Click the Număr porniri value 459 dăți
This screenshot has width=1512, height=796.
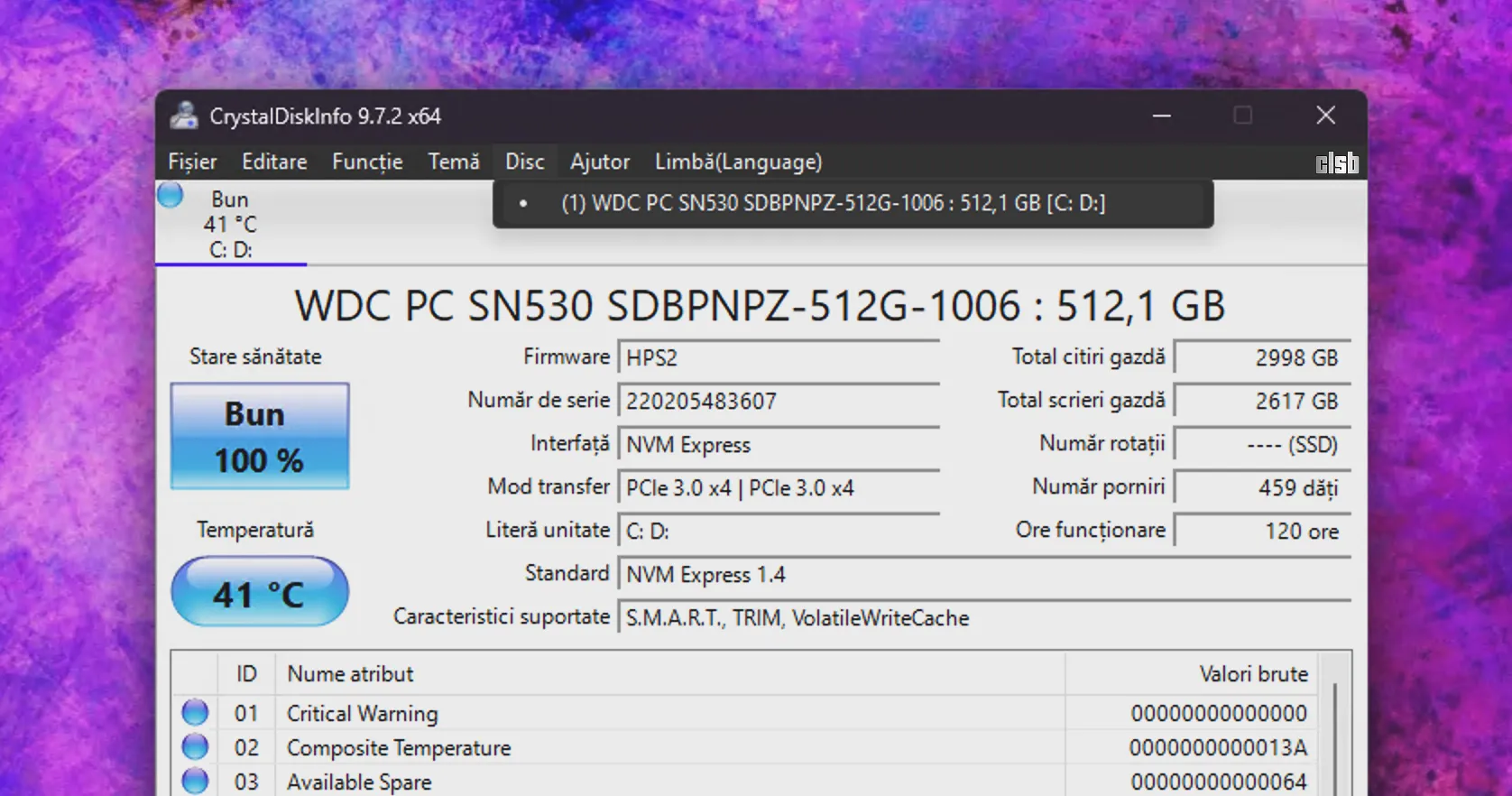[x=1263, y=487]
